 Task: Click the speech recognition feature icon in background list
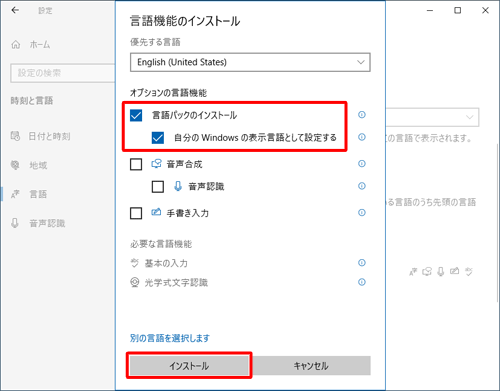(441, 272)
